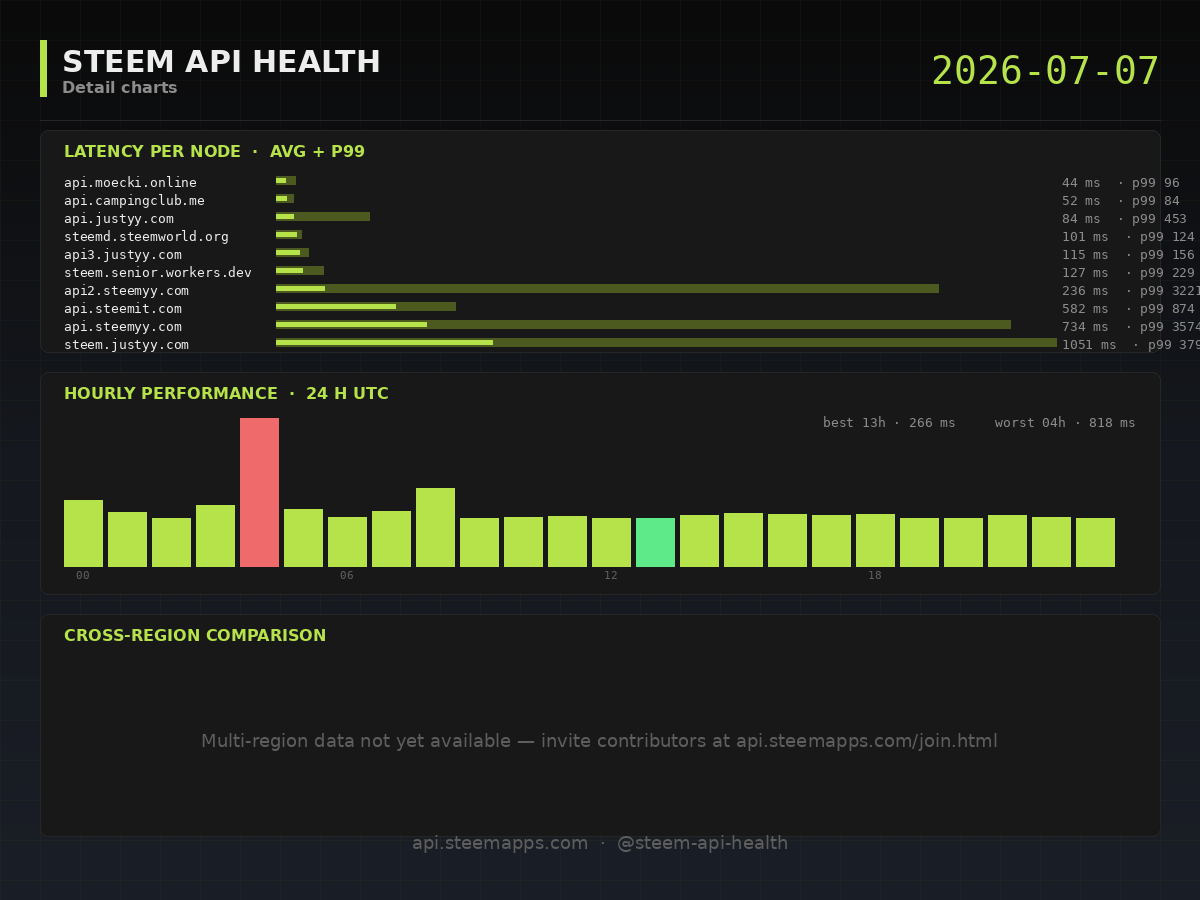This screenshot has width=1200, height=900.
Task: Click the api.moecki.online latency bar
Action: [286, 181]
